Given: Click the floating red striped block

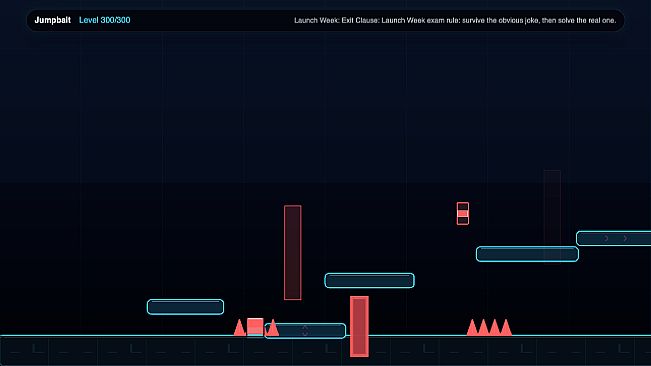Looking at the screenshot, I should 463,214.
